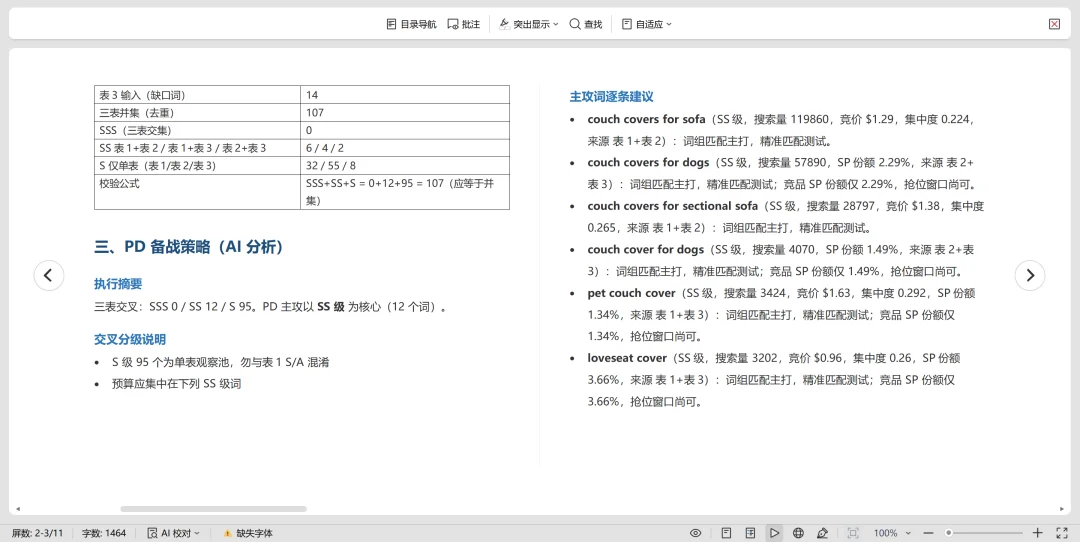This screenshot has width=1080, height=542.
Task: Open the 查找 search tool
Action: coord(585,24)
